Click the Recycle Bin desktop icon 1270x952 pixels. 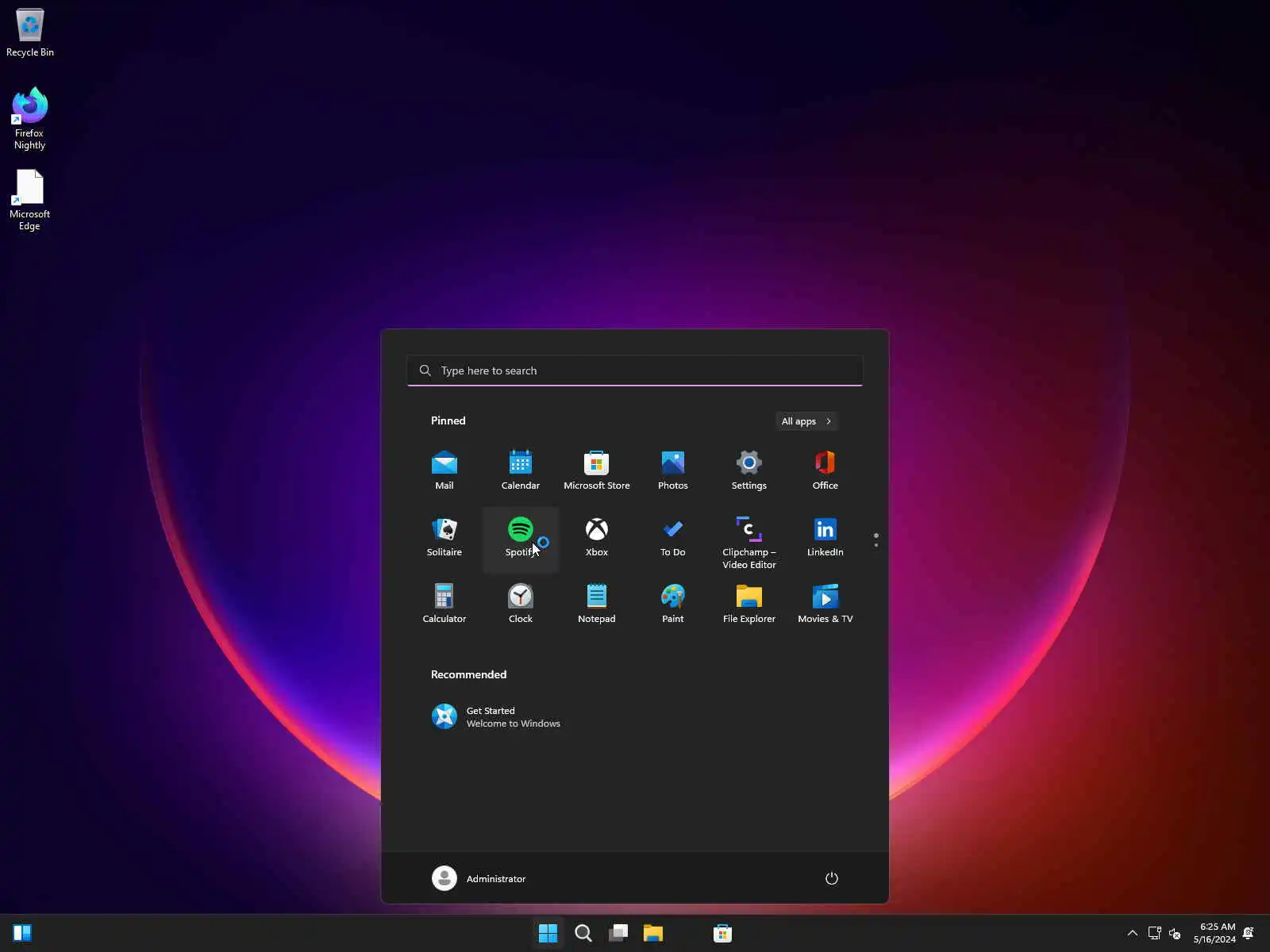[x=30, y=33]
